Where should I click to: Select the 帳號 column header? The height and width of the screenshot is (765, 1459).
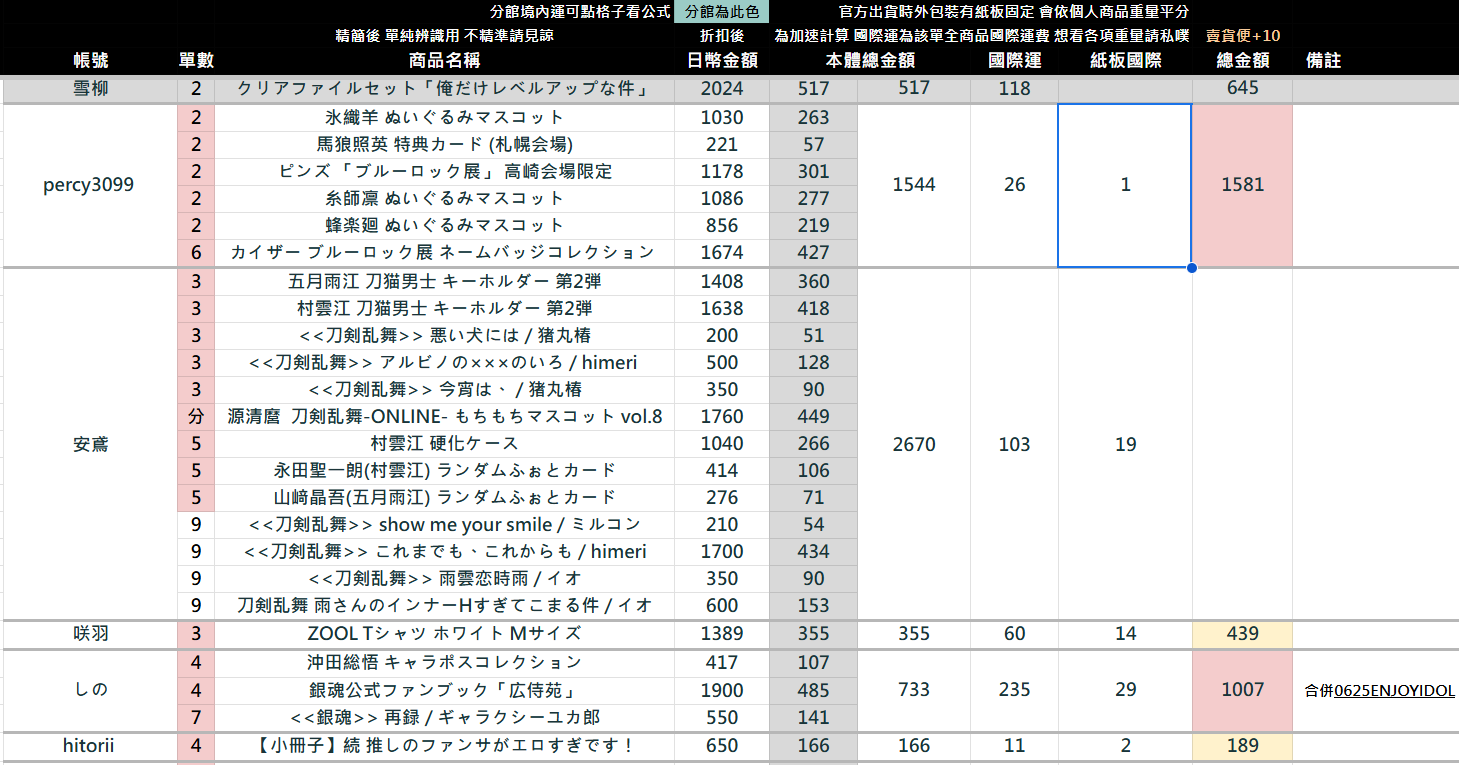click(90, 60)
